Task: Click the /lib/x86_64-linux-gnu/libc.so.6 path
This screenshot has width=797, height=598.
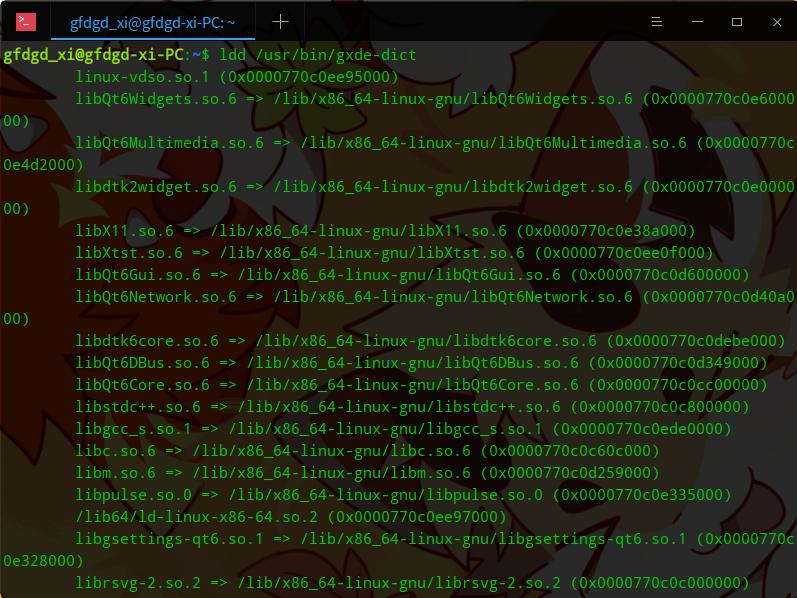Action: point(331,451)
